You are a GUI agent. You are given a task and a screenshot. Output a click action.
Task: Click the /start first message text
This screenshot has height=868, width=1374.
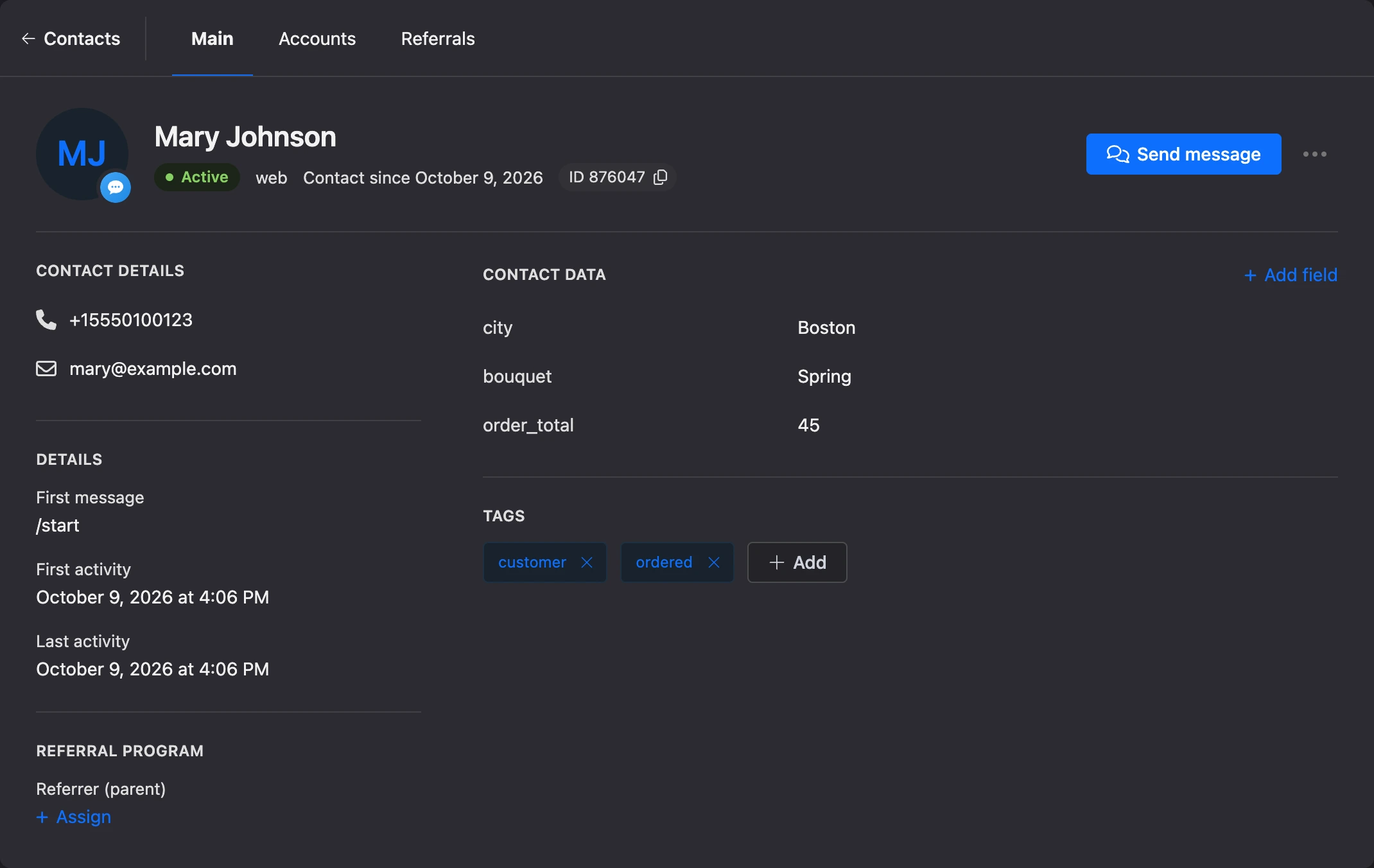click(58, 525)
